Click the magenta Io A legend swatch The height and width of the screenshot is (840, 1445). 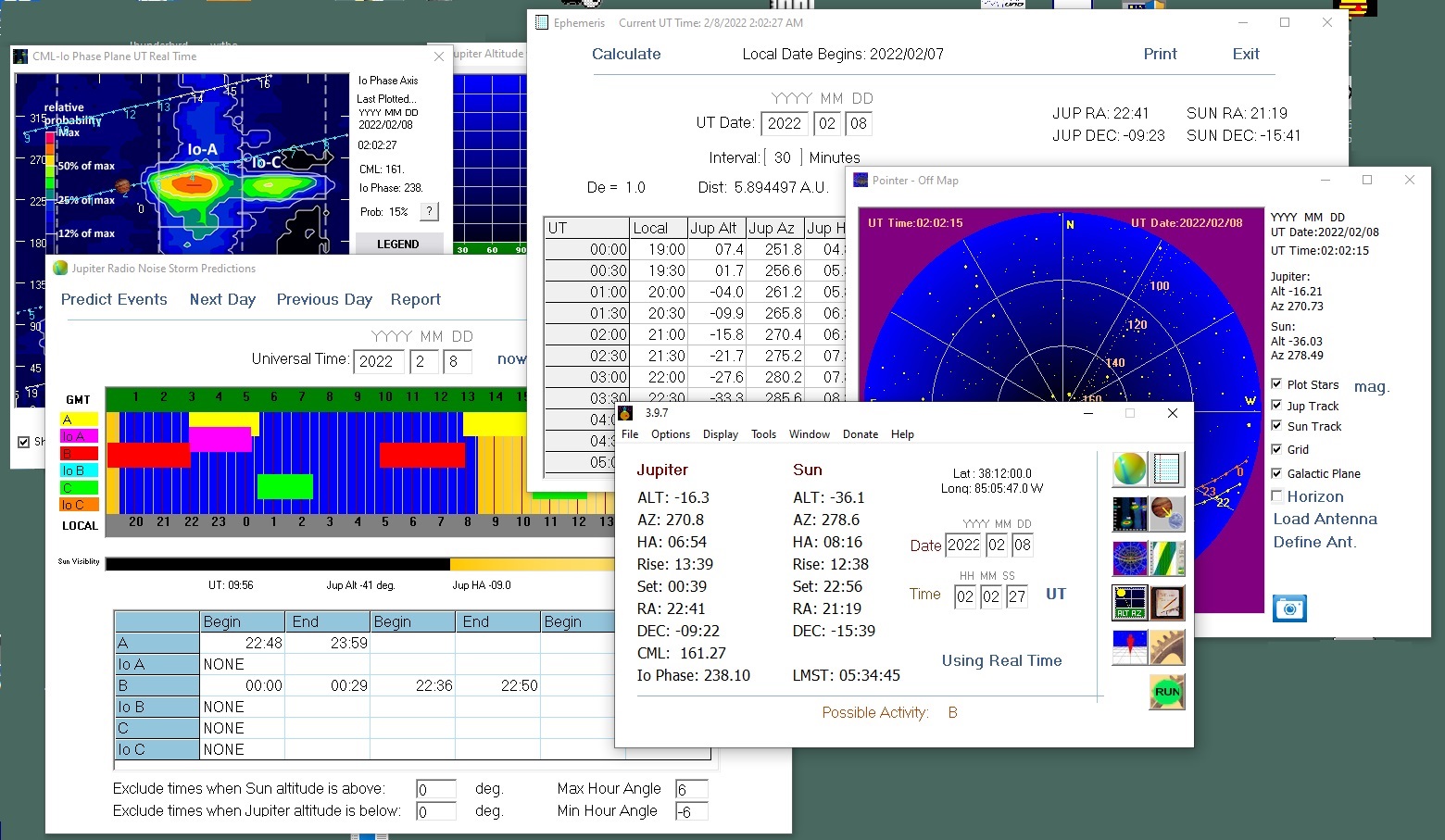point(79,436)
